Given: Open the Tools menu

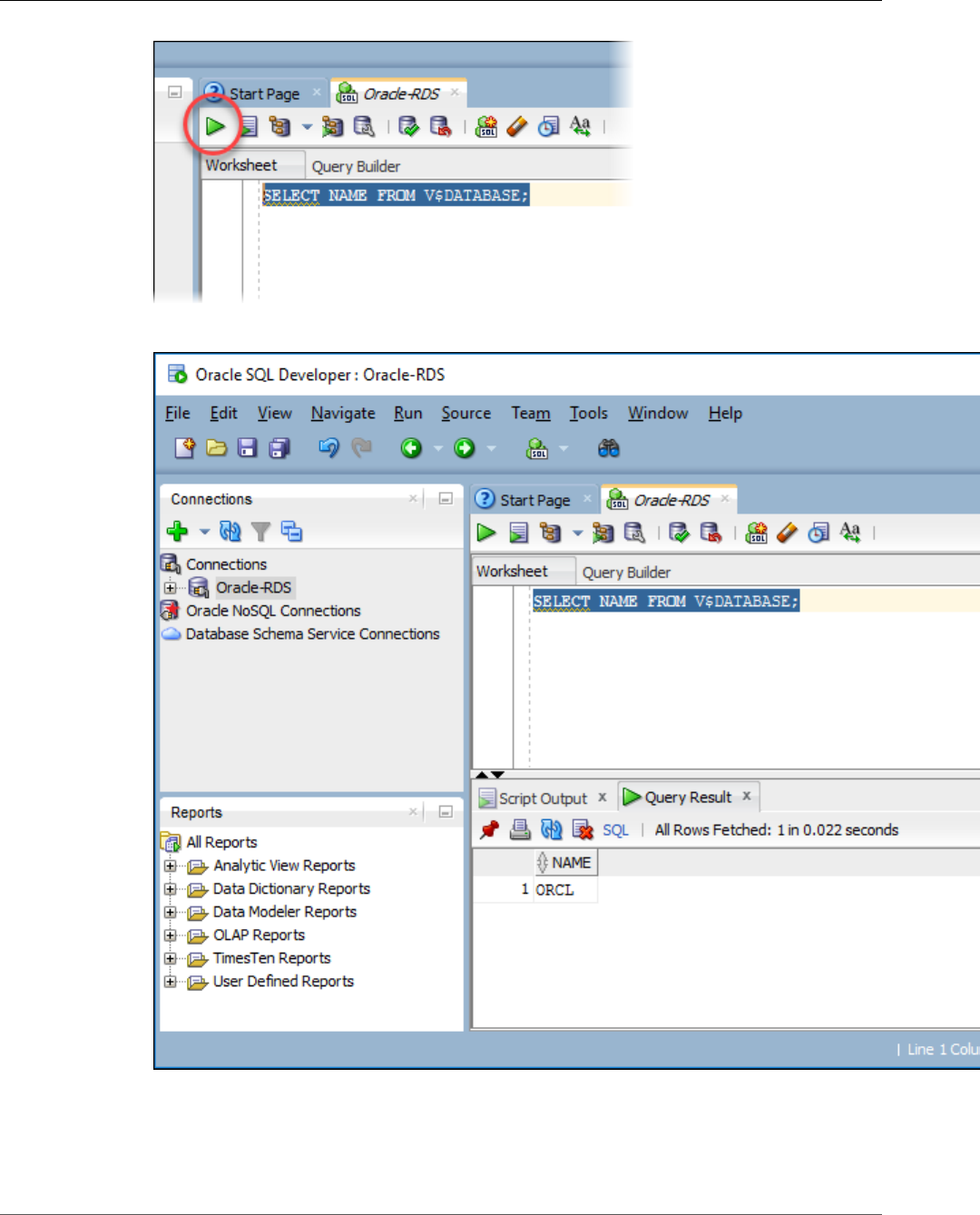Looking at the screenshot, I should point(589,413).
